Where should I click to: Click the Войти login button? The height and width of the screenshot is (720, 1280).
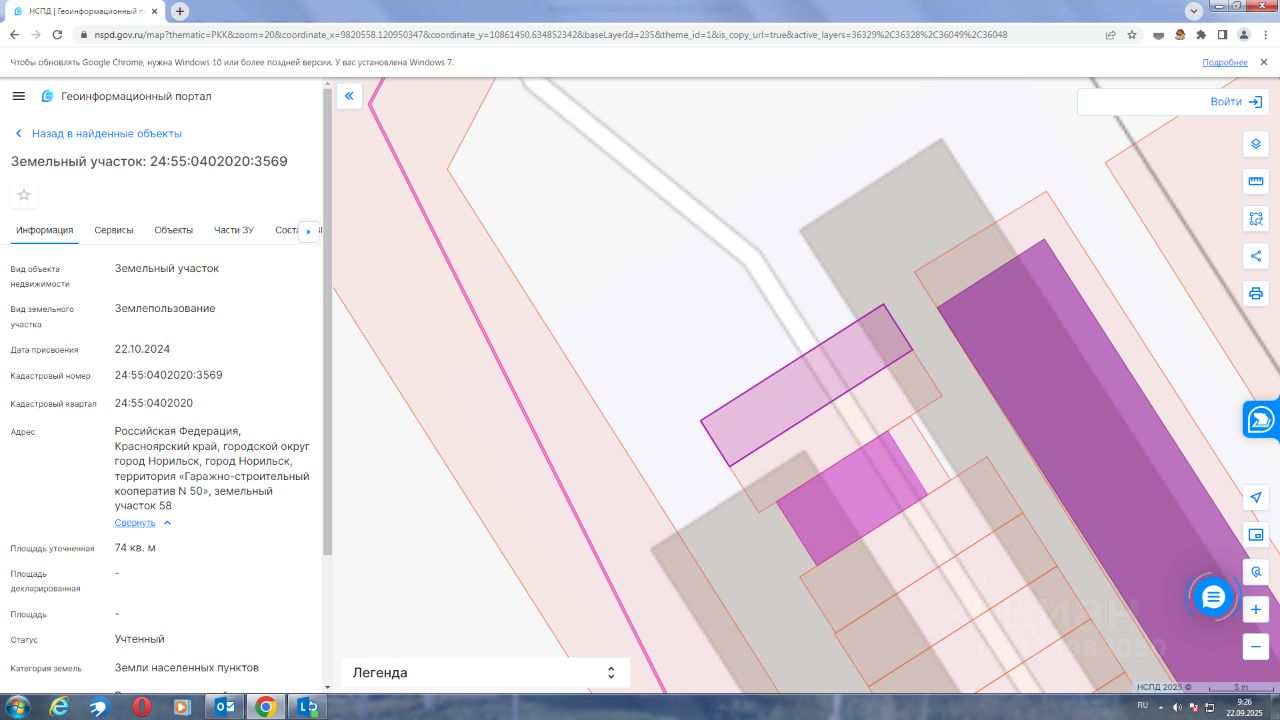click(1236, 102)
